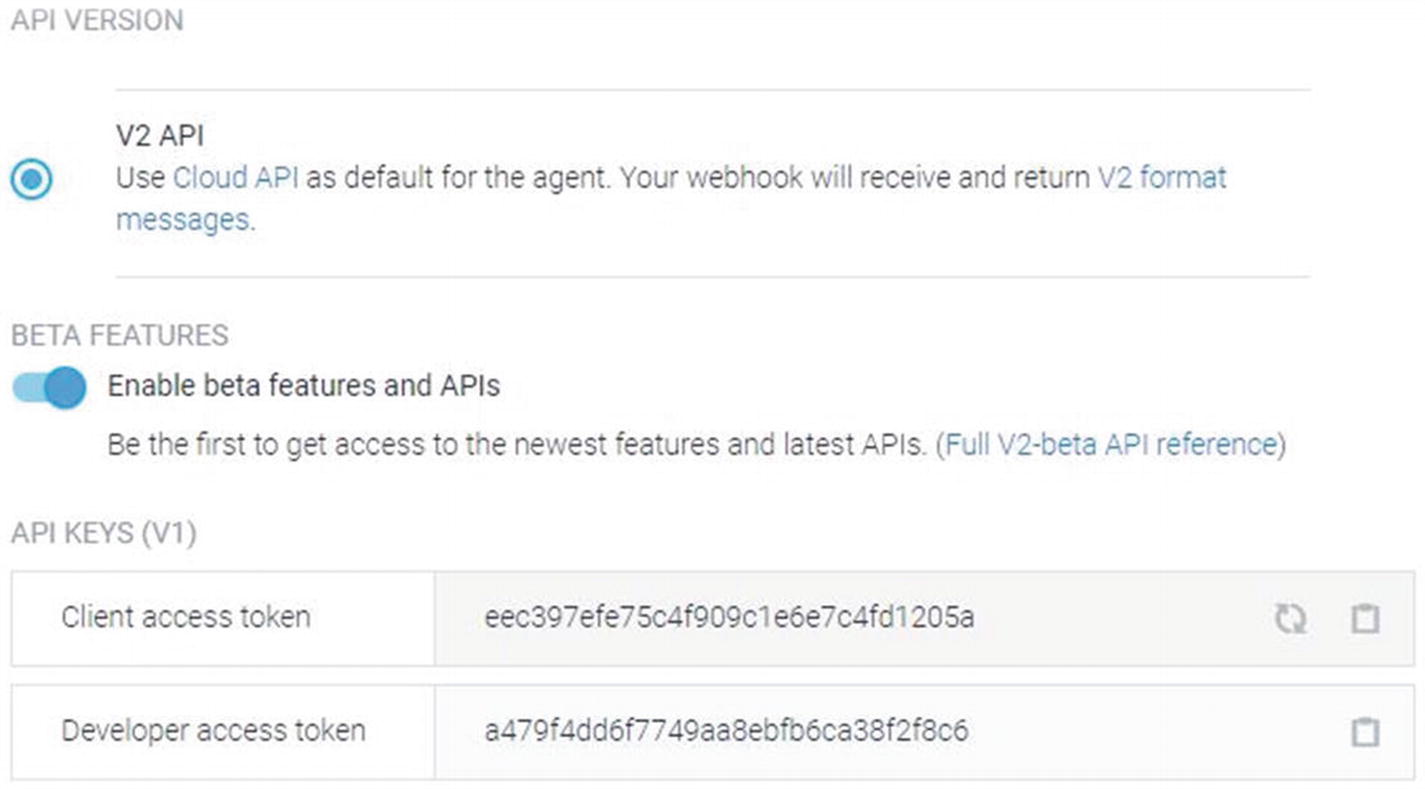Regenerate the client access token

click(x=1290, y=619)
